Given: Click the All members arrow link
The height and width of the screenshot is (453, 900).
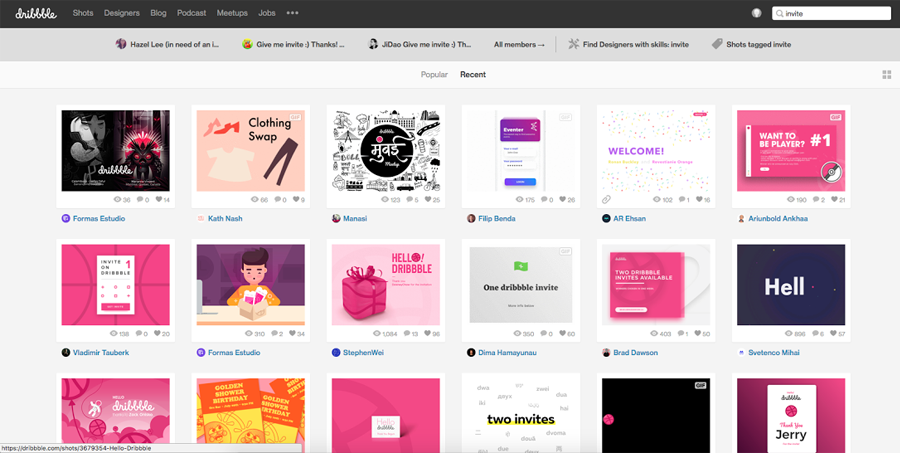Looking at the screenshot, I should coord(520,44).
